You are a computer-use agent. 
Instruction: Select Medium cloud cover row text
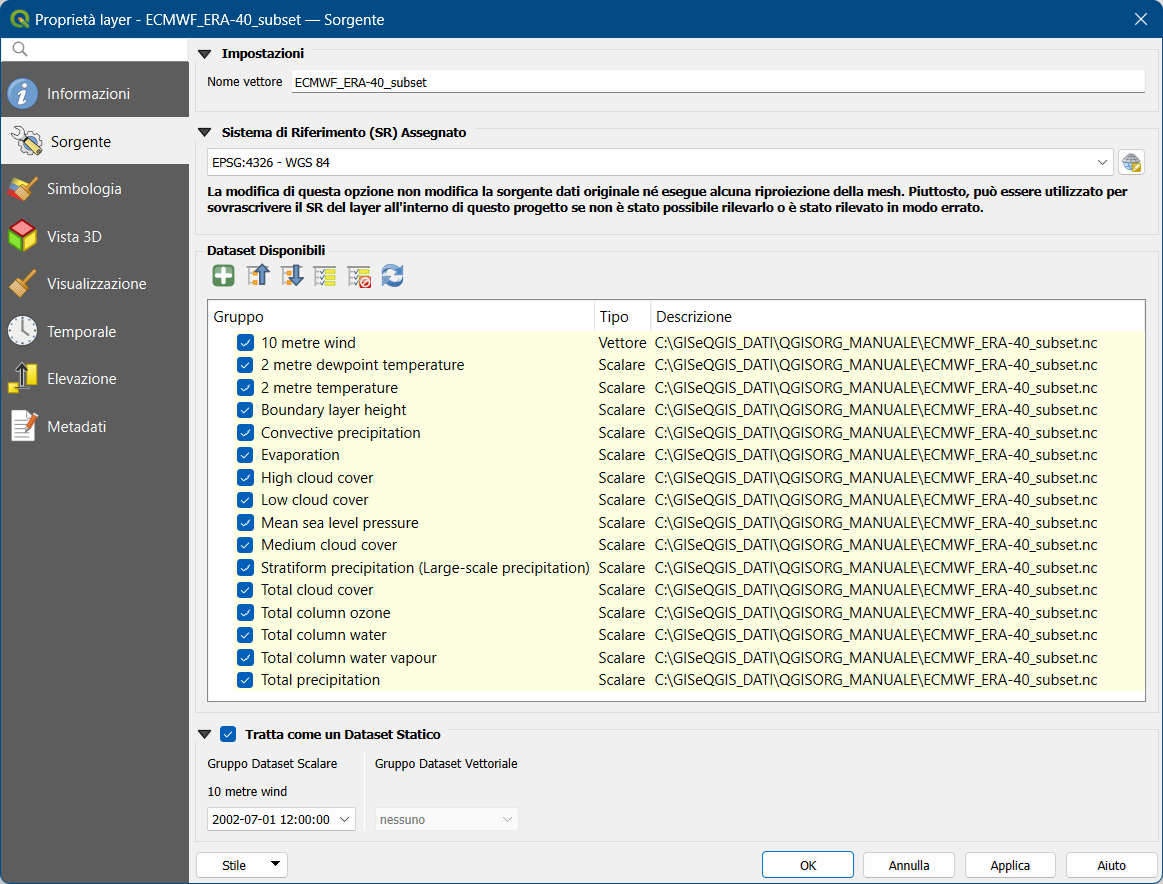point(329,545)
